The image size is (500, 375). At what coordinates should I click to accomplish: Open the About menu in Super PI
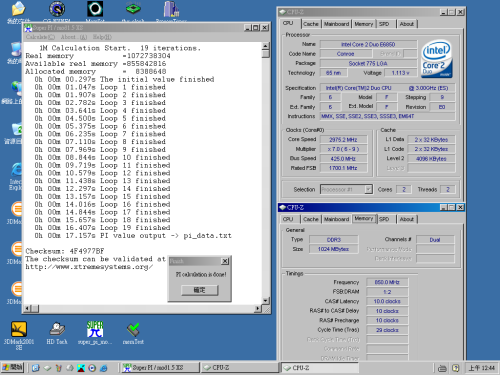(x=74, y=37)
